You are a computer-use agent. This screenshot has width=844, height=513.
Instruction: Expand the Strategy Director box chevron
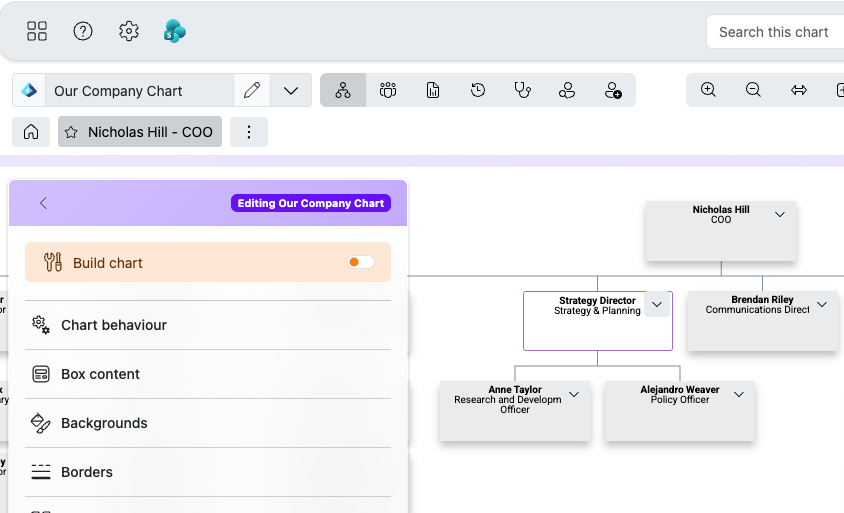click(657, 305)
